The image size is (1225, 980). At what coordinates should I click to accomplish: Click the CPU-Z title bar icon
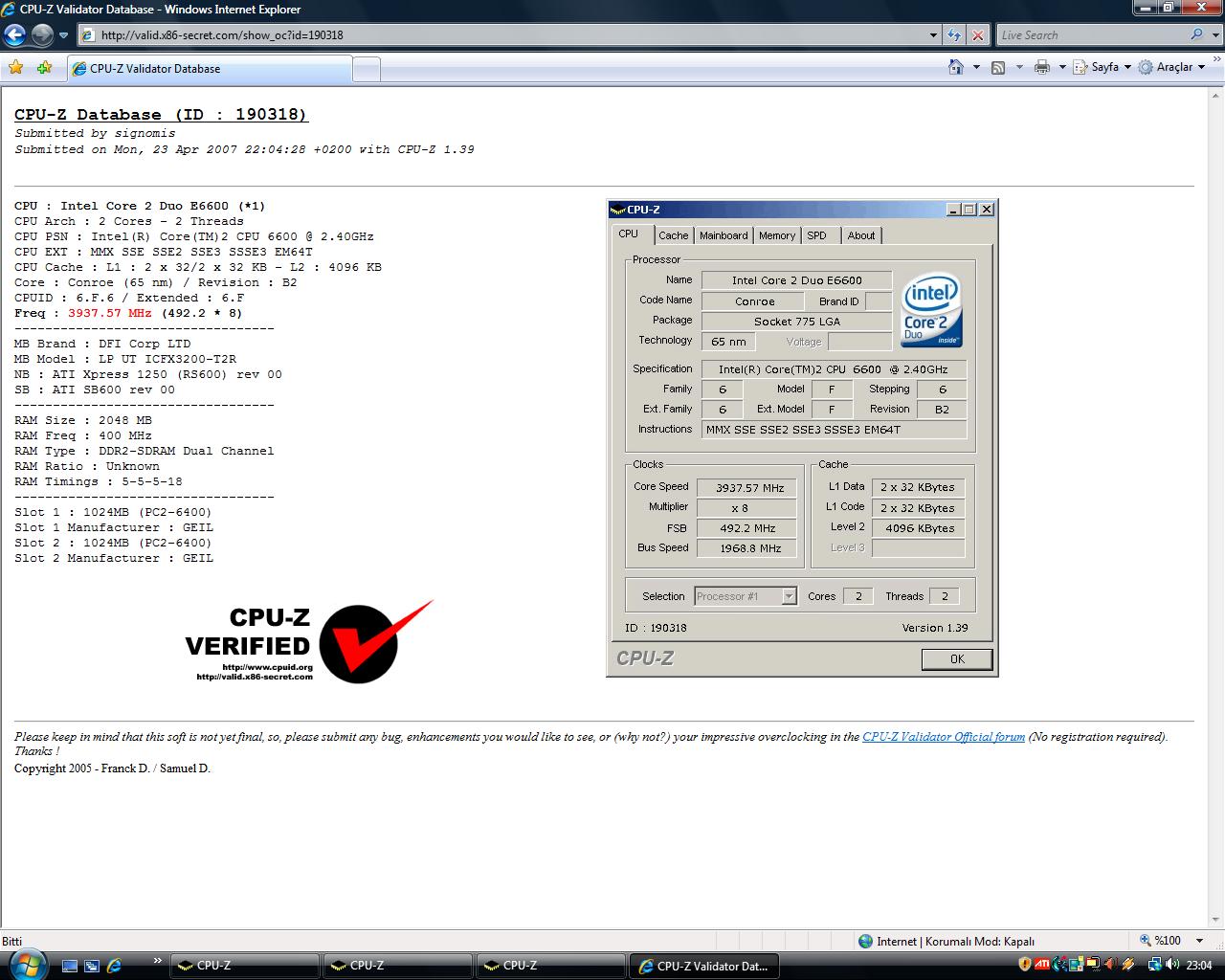618,210
